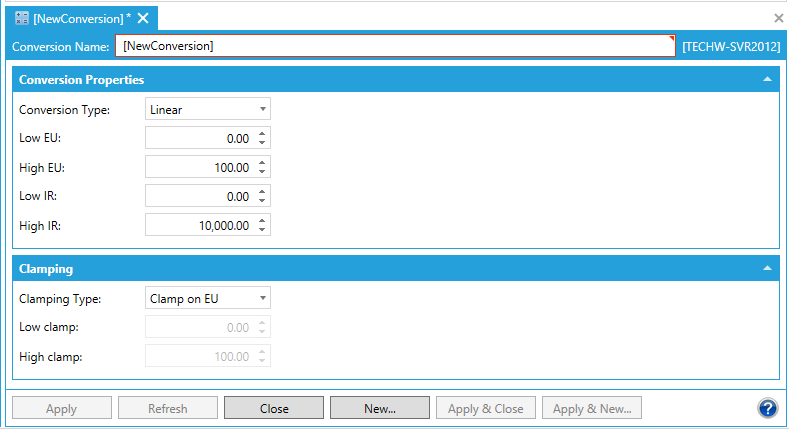
Task: Close the NewConversion tab with its X
Action: 143,19
